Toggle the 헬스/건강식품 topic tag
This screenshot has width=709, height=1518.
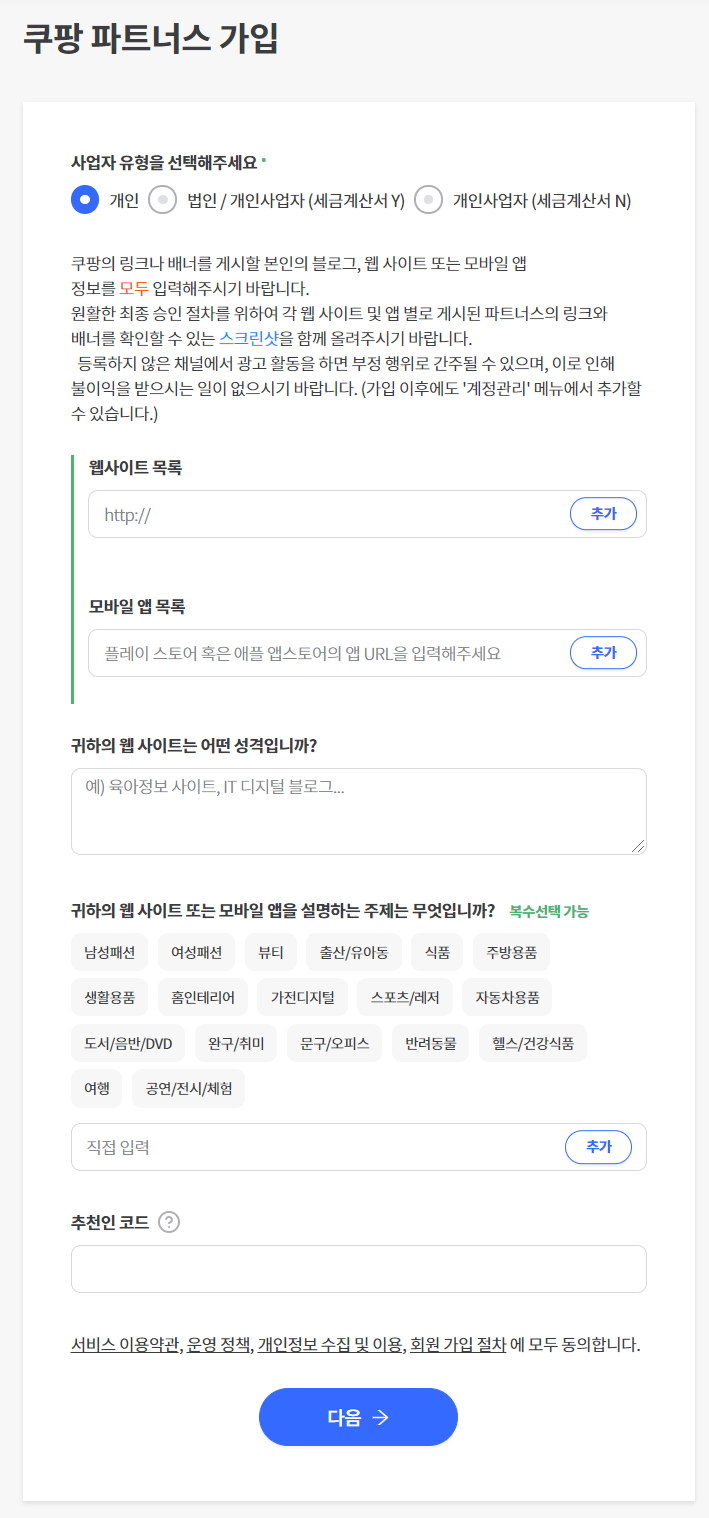click(533, 1044)
